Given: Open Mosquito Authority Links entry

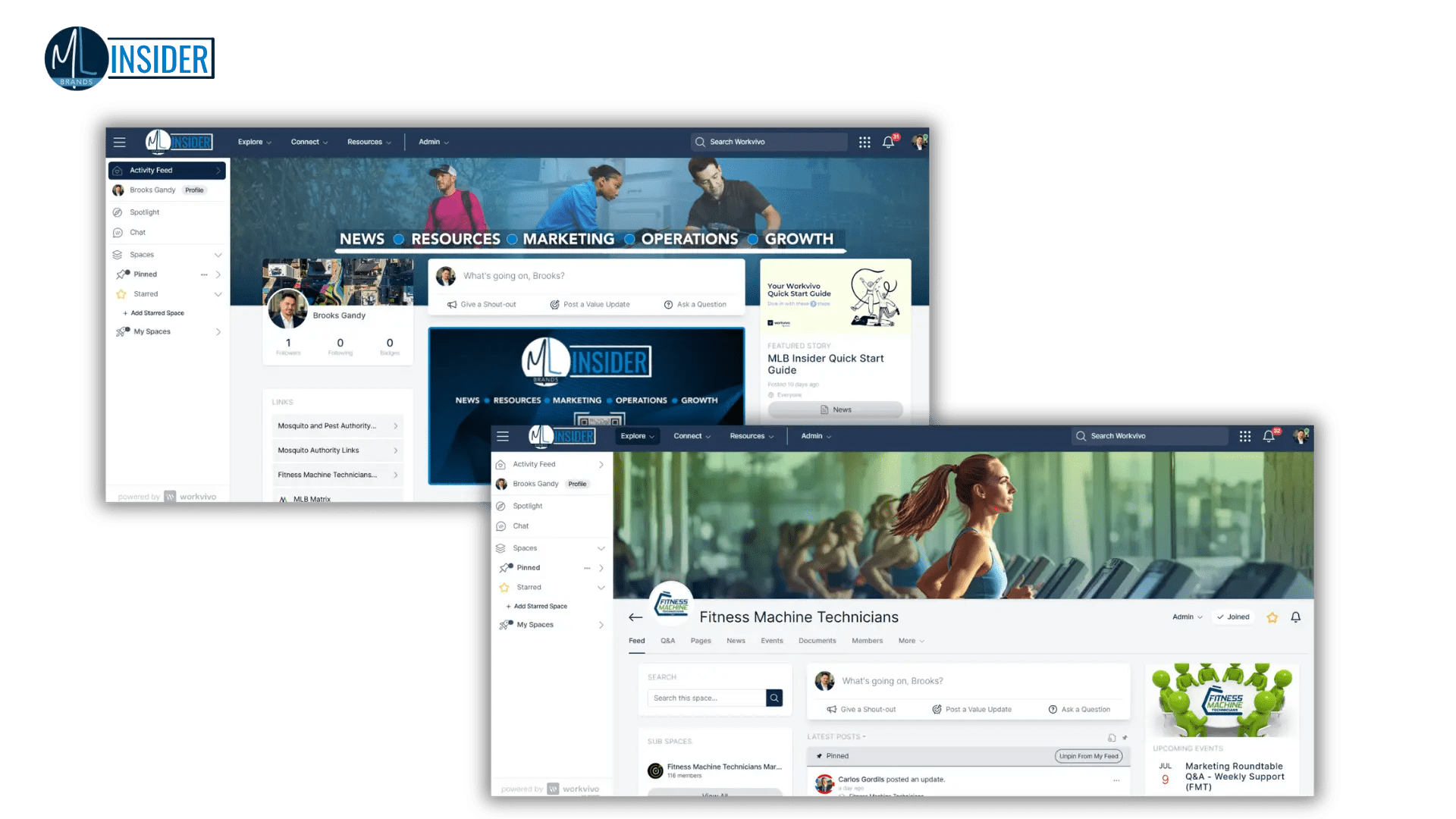Looking at the screenshot, I should click(x=337, y=450).
